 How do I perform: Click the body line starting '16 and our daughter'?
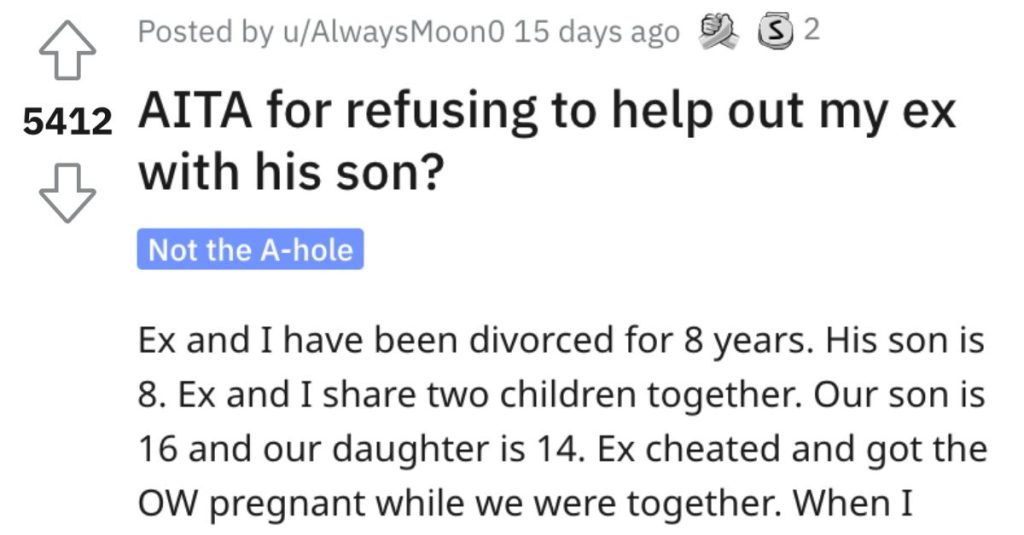pyautogui.click(x=562, y=449)
